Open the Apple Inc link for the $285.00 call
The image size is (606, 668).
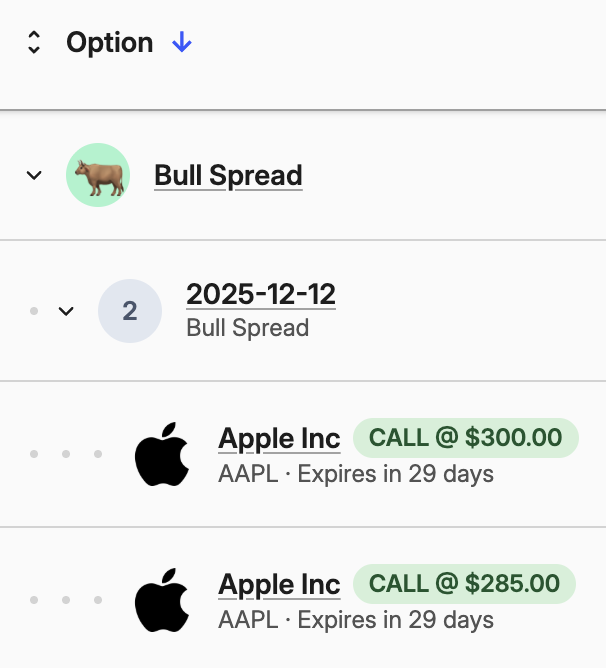279,584
